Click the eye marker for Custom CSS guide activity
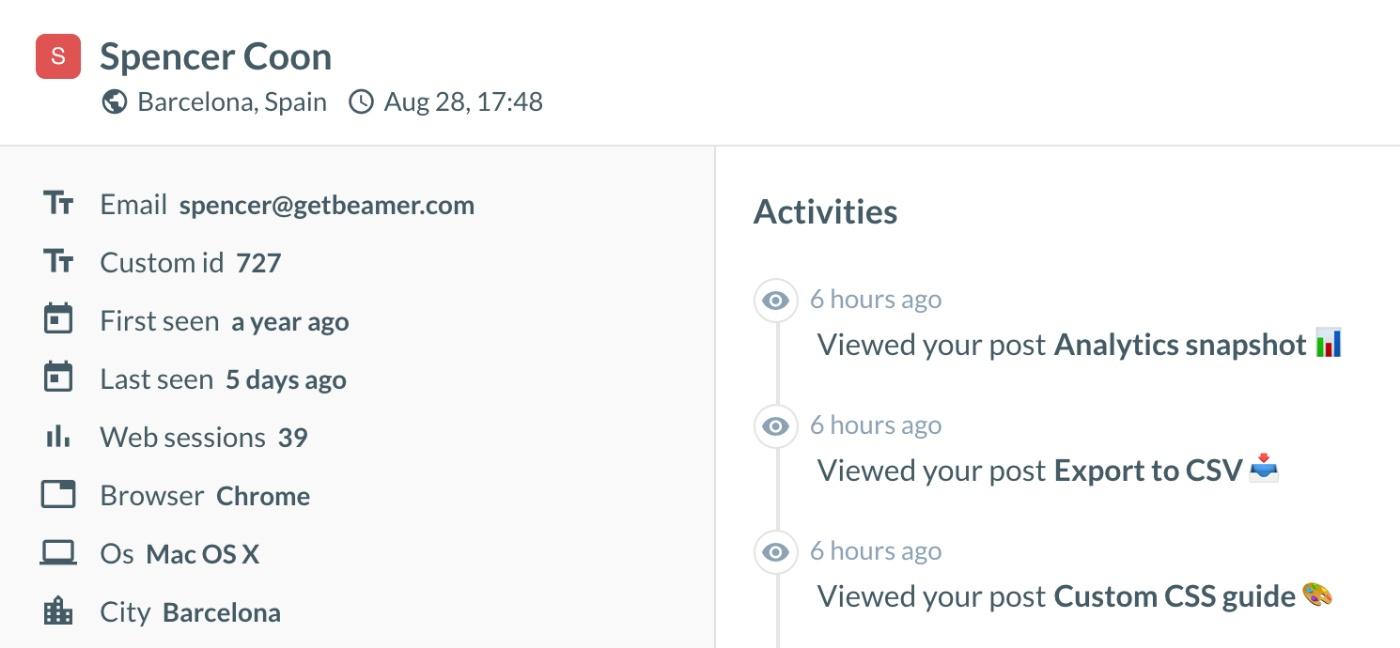The height and width of the screenshot is (648, 1400). [775, 552]
